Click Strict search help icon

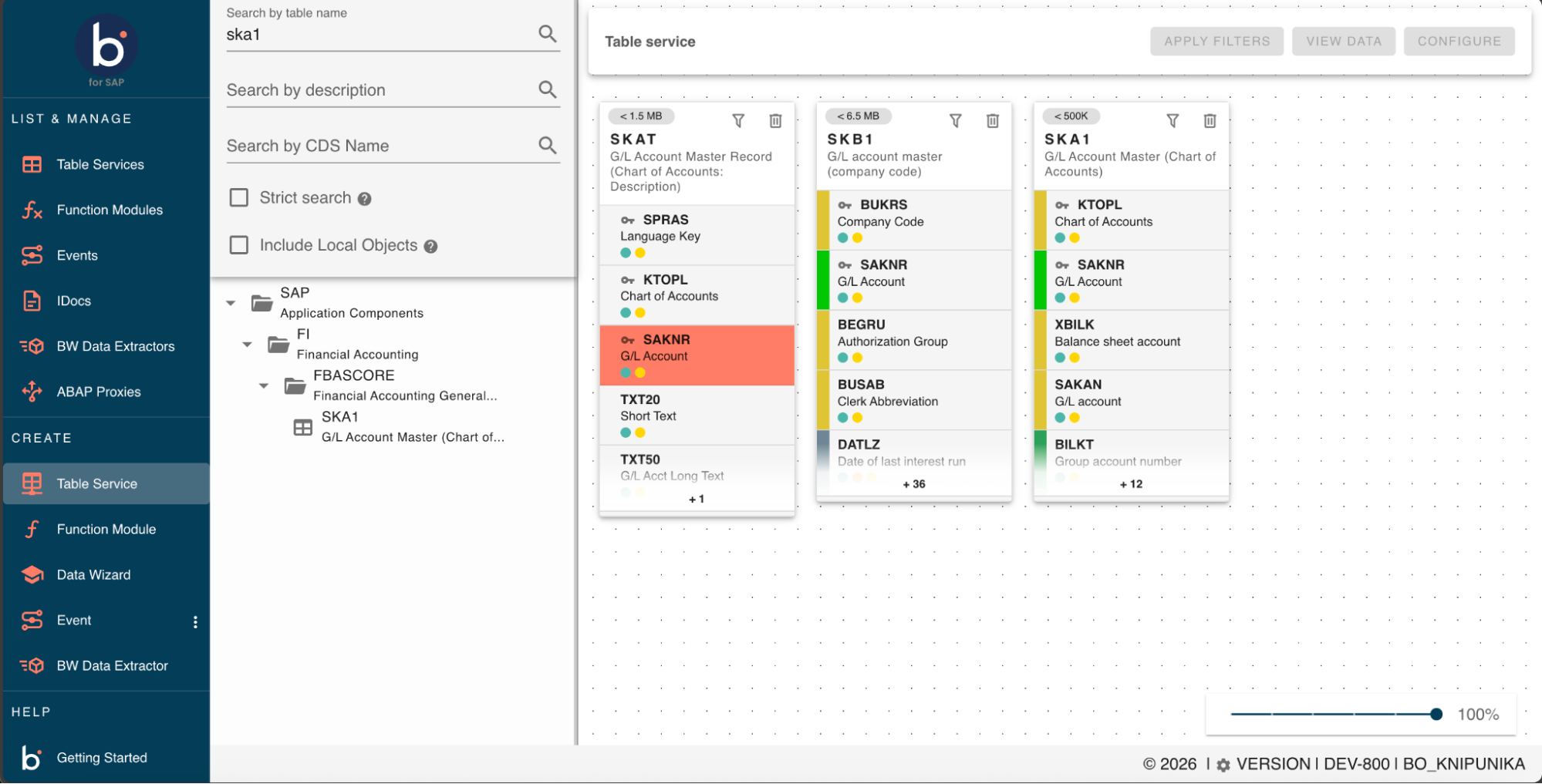click(x=365, y=199)
